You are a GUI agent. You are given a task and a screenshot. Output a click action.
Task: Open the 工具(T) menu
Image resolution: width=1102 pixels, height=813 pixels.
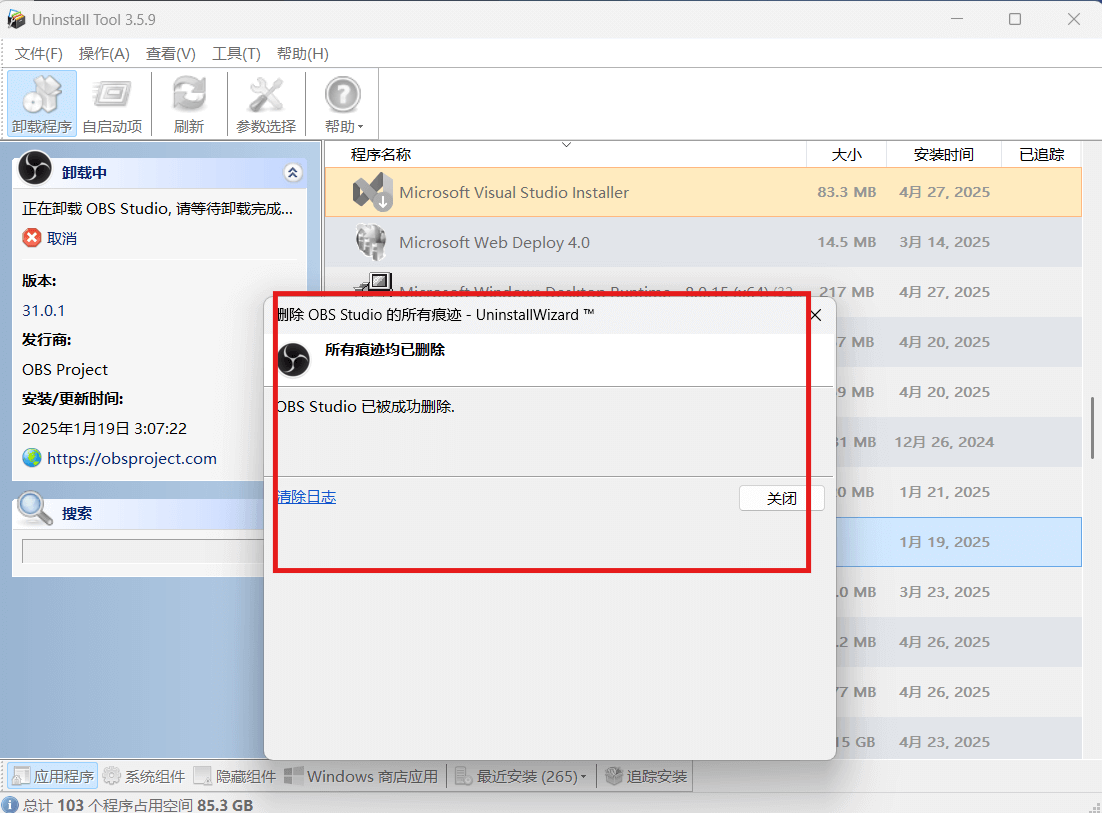coord(236,54)
